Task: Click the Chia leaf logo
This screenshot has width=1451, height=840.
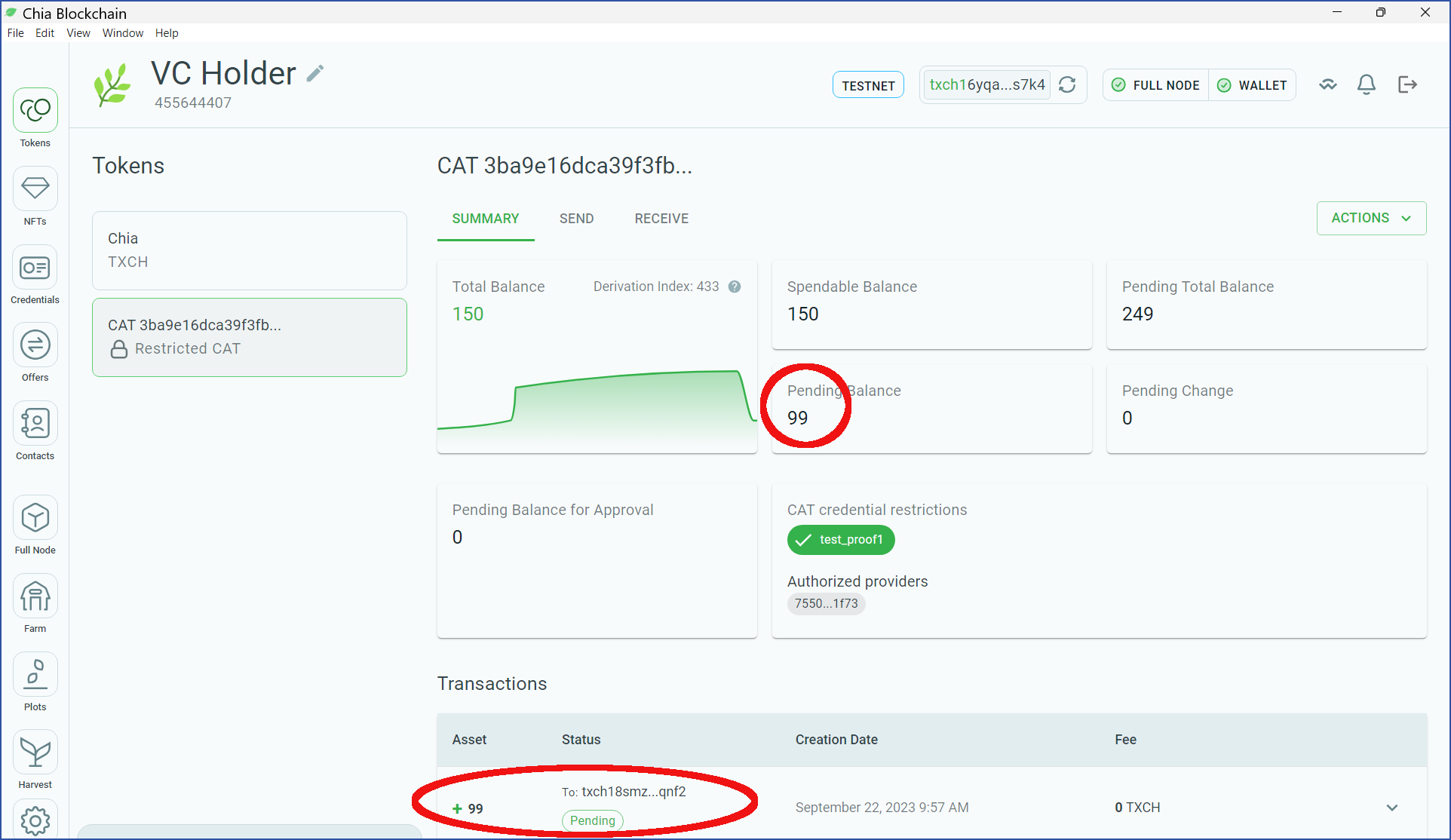Action: click(x=112, y=85)
